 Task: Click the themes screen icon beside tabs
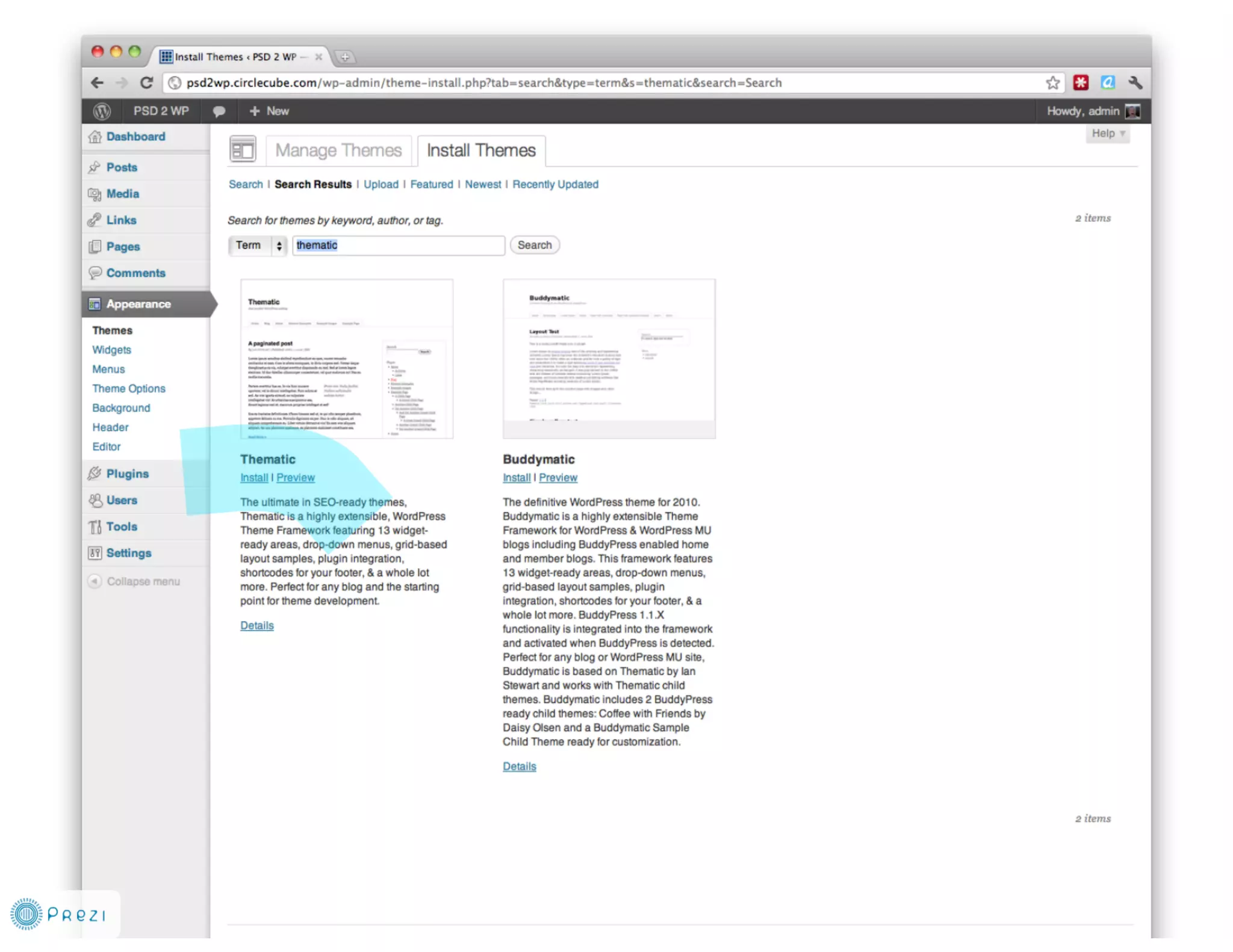pyautogui.click(x=243, y=149)
